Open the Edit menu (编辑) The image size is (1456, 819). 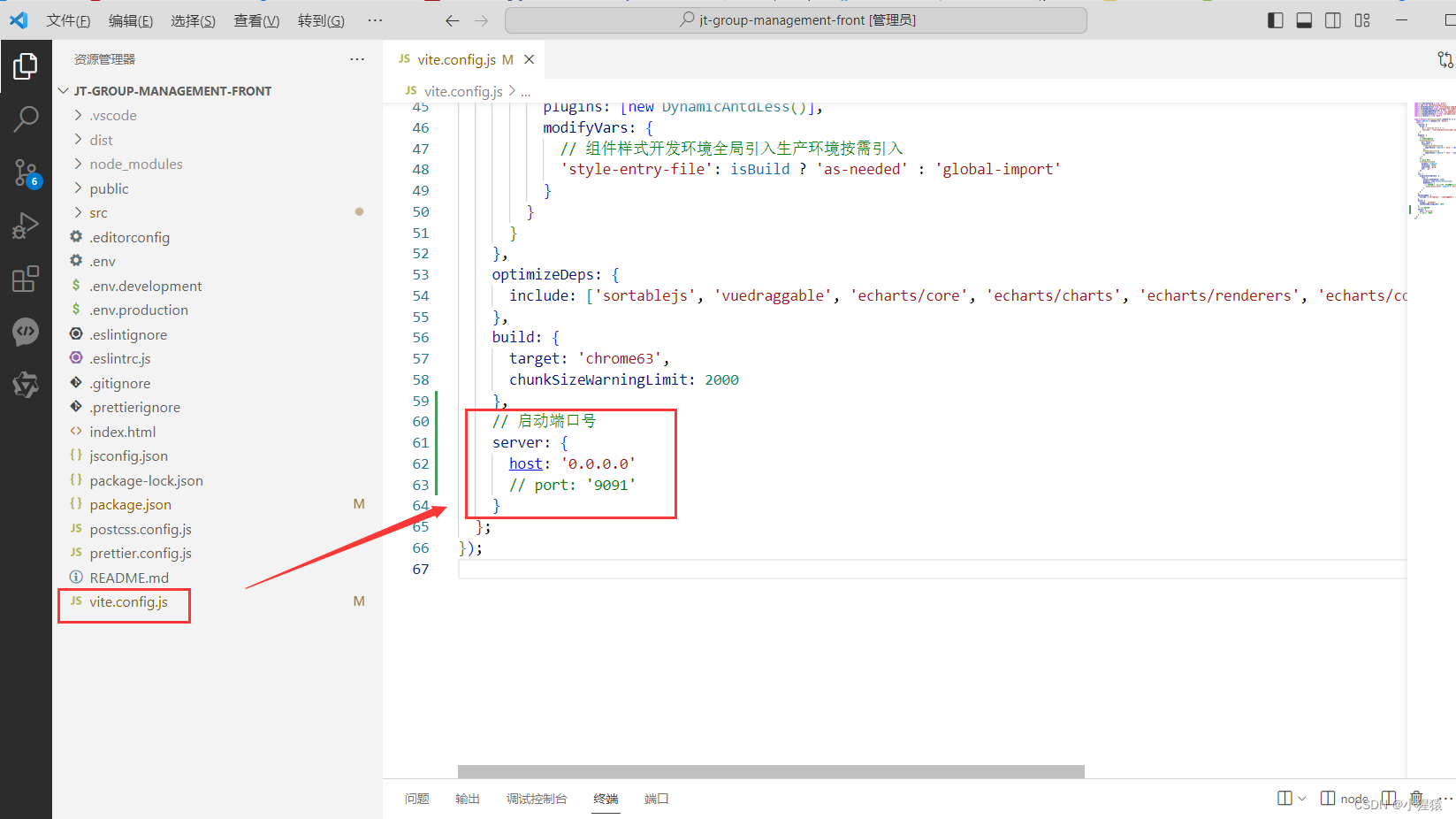coord(131,20)
